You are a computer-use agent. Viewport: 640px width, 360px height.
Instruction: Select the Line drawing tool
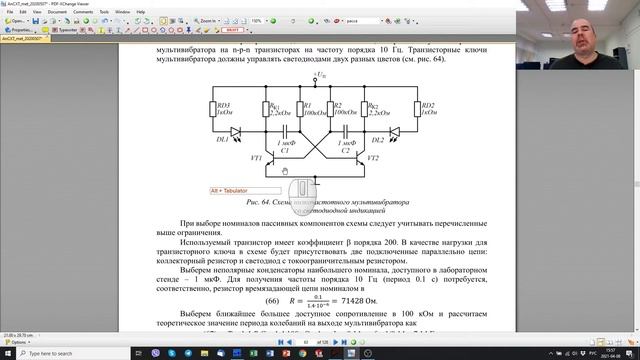[136, 30]
